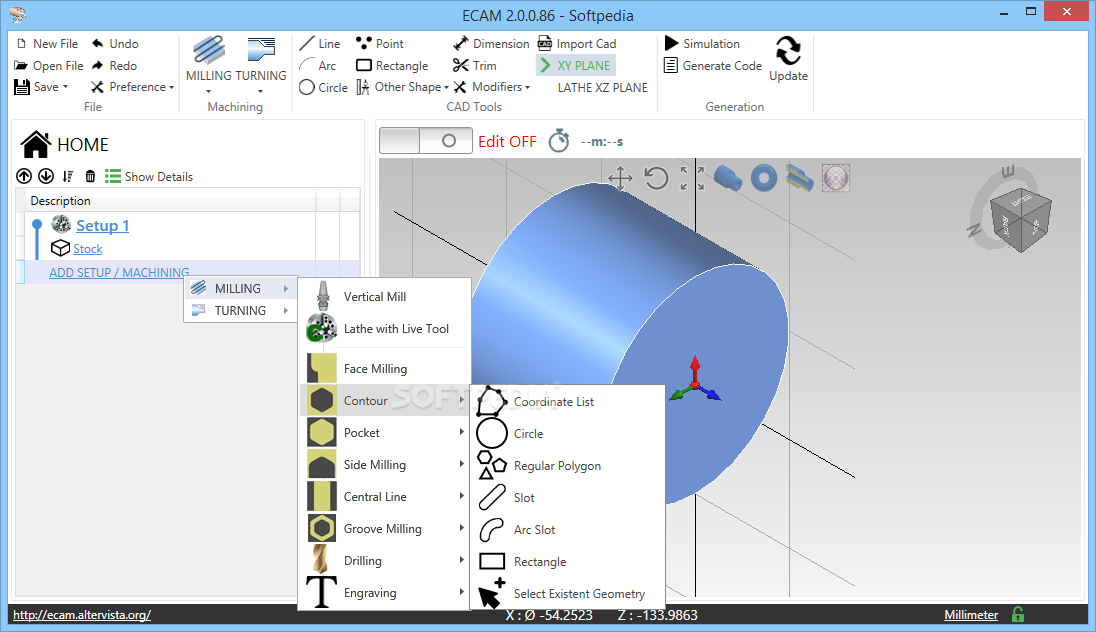Click the New File icon
Image resolution: width=1096 pixels, height=632 pixels.
[21, 43]
